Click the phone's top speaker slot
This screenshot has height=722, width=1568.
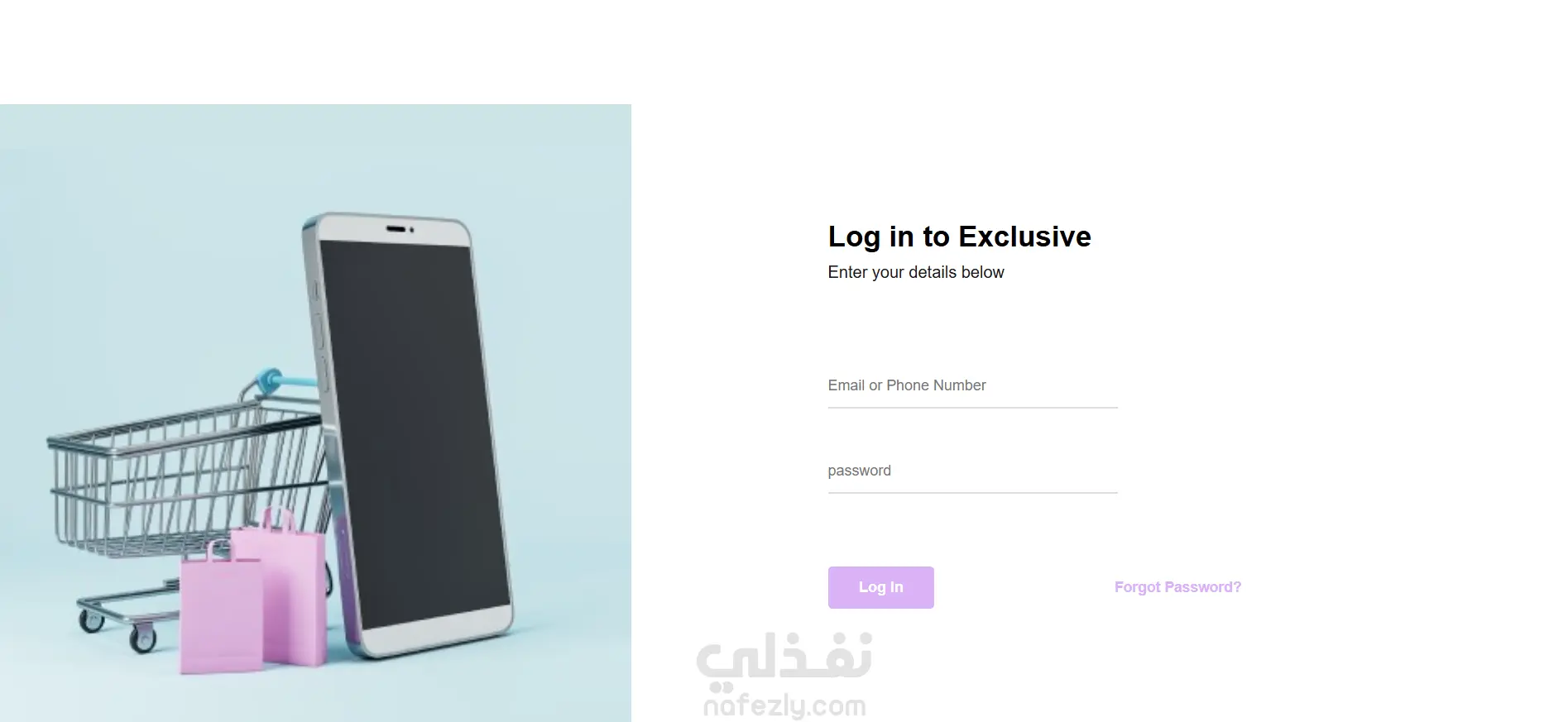[396, 228]
